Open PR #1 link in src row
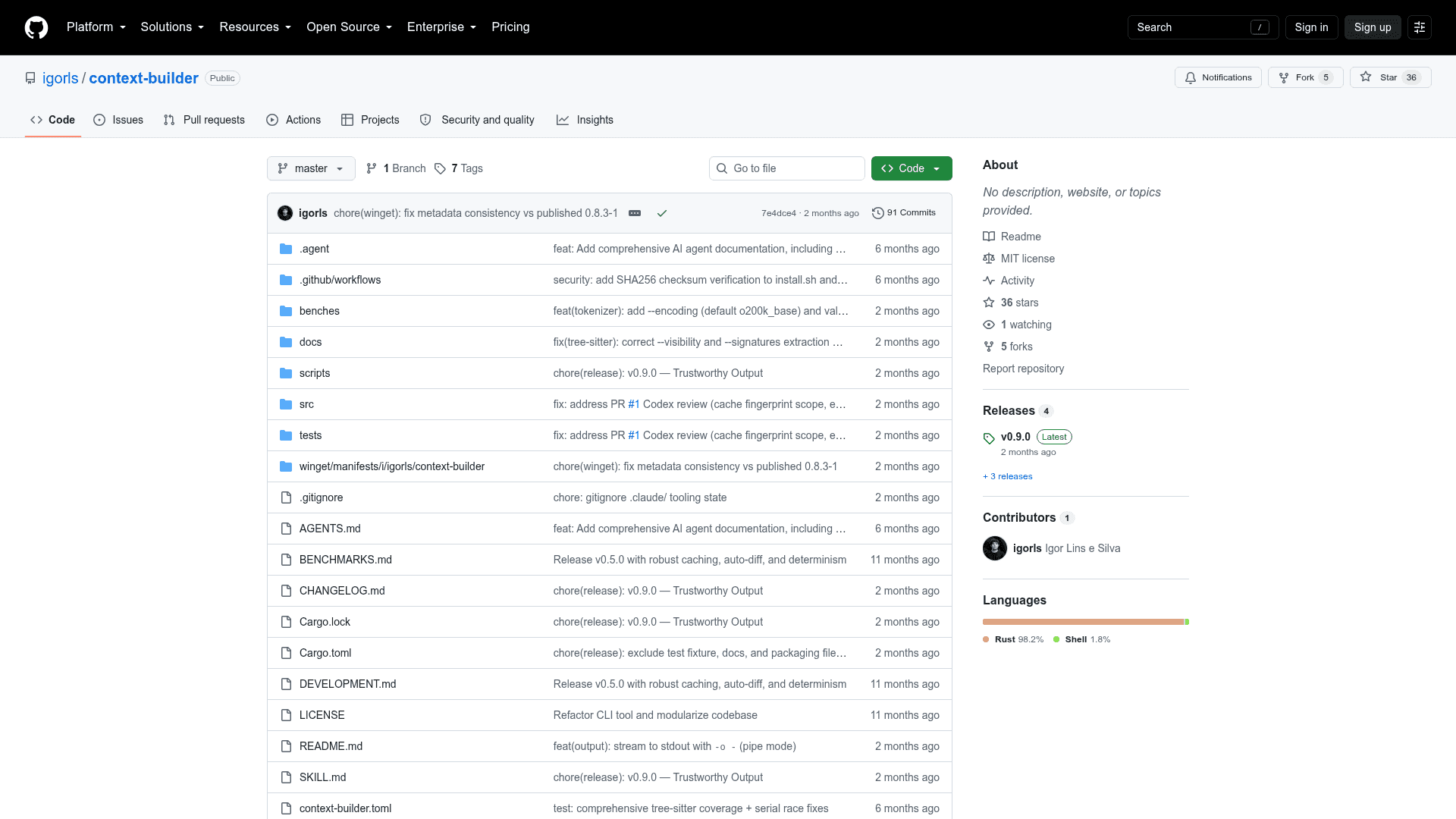Viewport: 1456px width, 819px height. [634, 404]
